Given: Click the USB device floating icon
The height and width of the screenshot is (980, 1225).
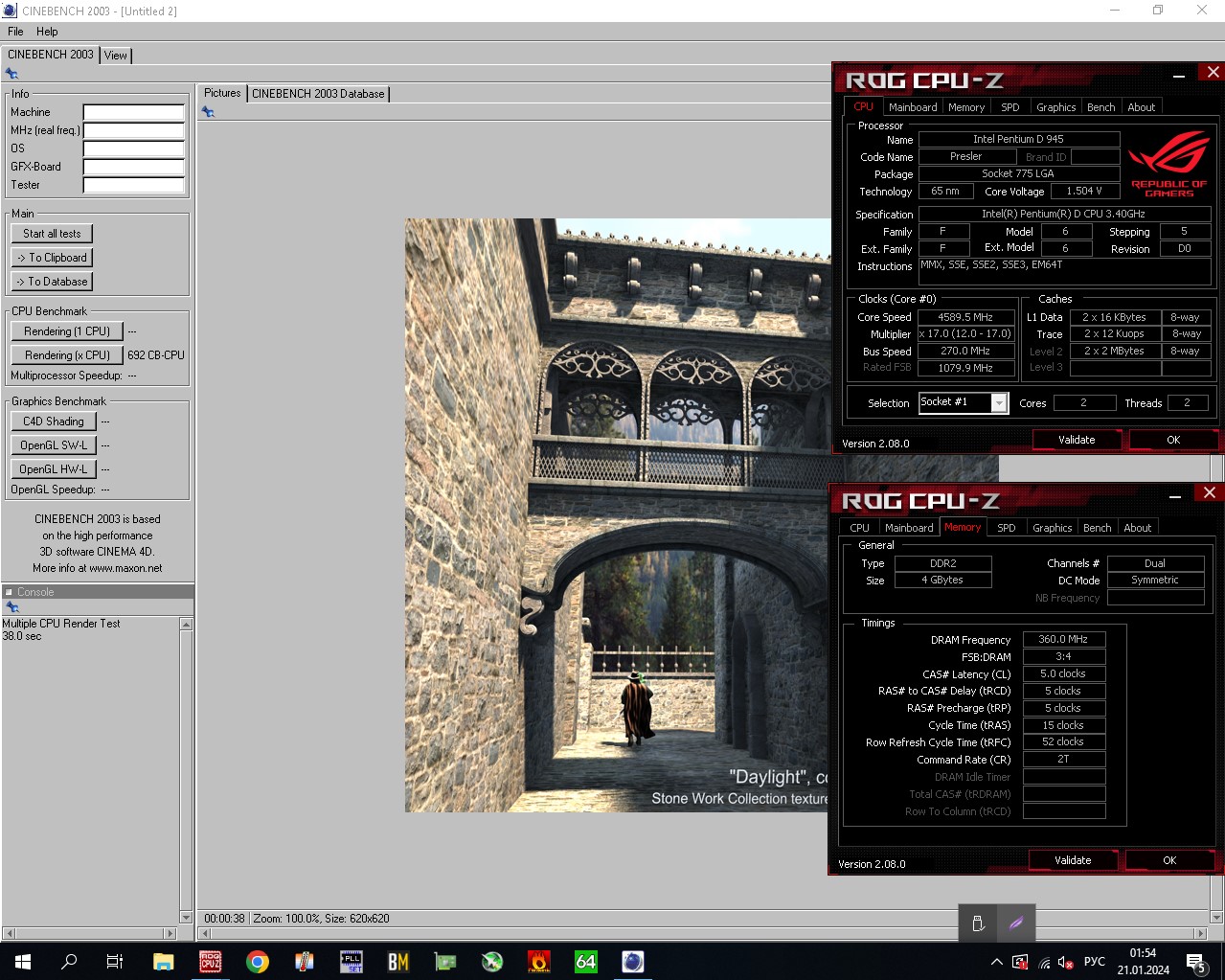Looking at the screenshot, I should pos(978,923).
